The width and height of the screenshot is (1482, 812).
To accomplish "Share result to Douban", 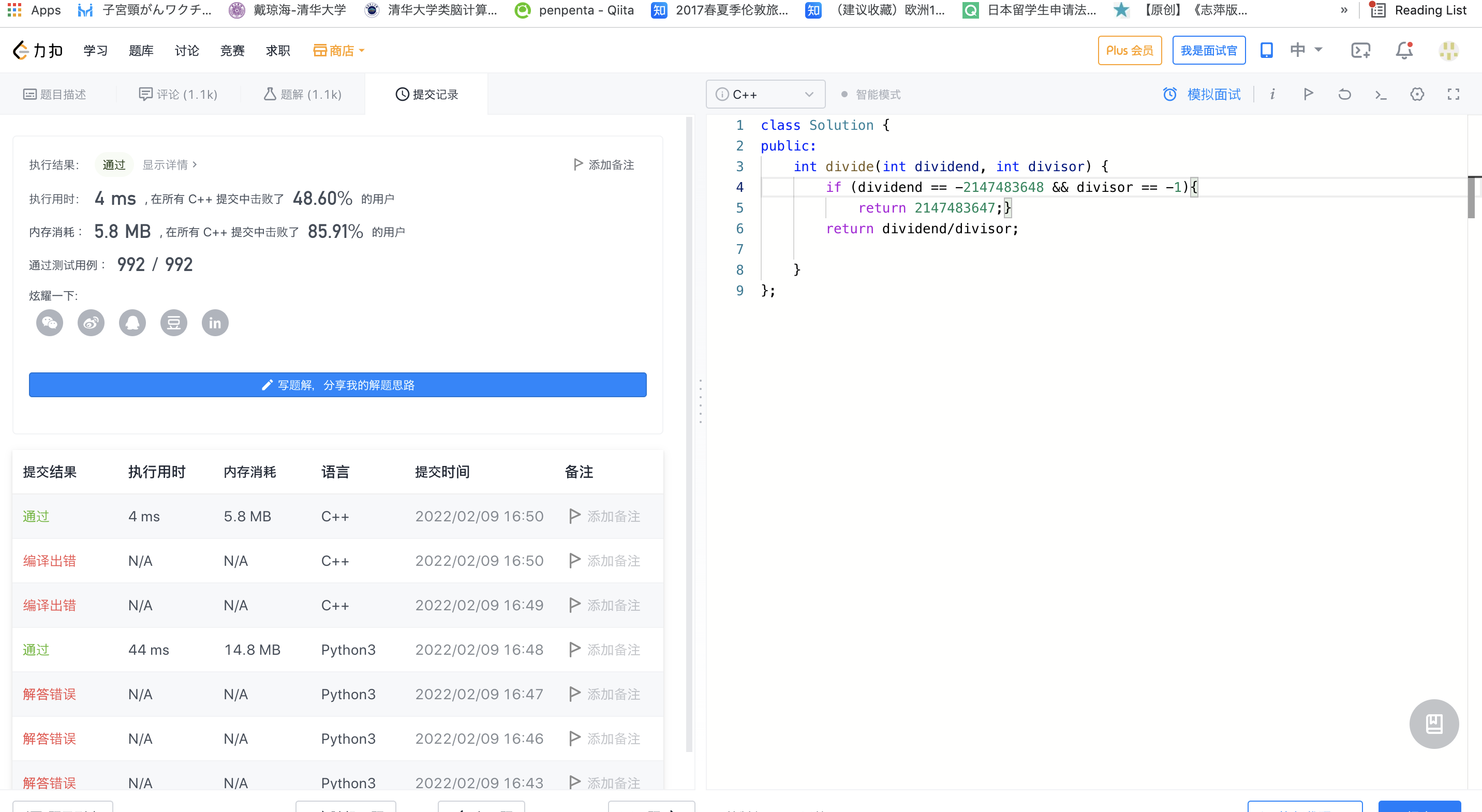I will 174,323.
